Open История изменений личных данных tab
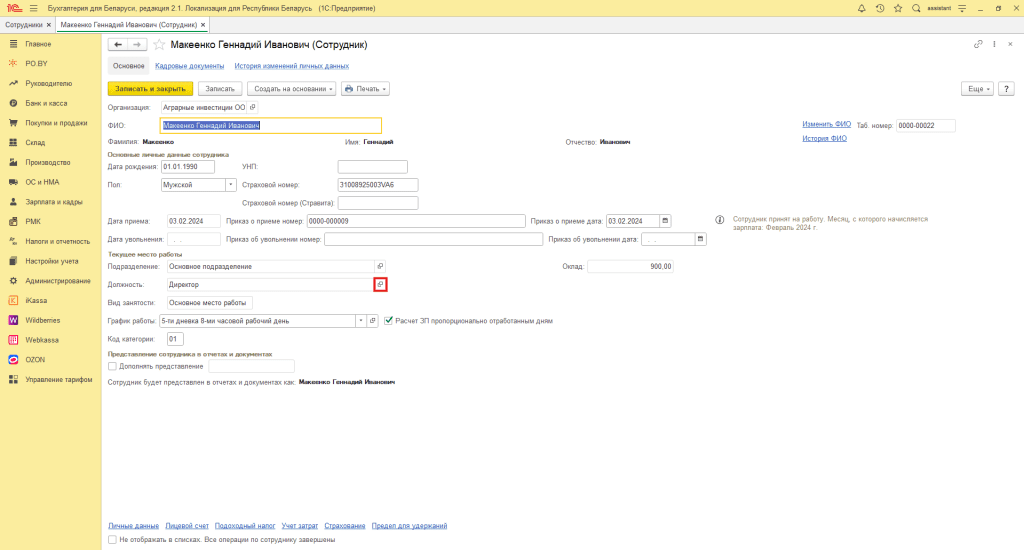This screenshot has height=550, width=1024. coord(291,66)
